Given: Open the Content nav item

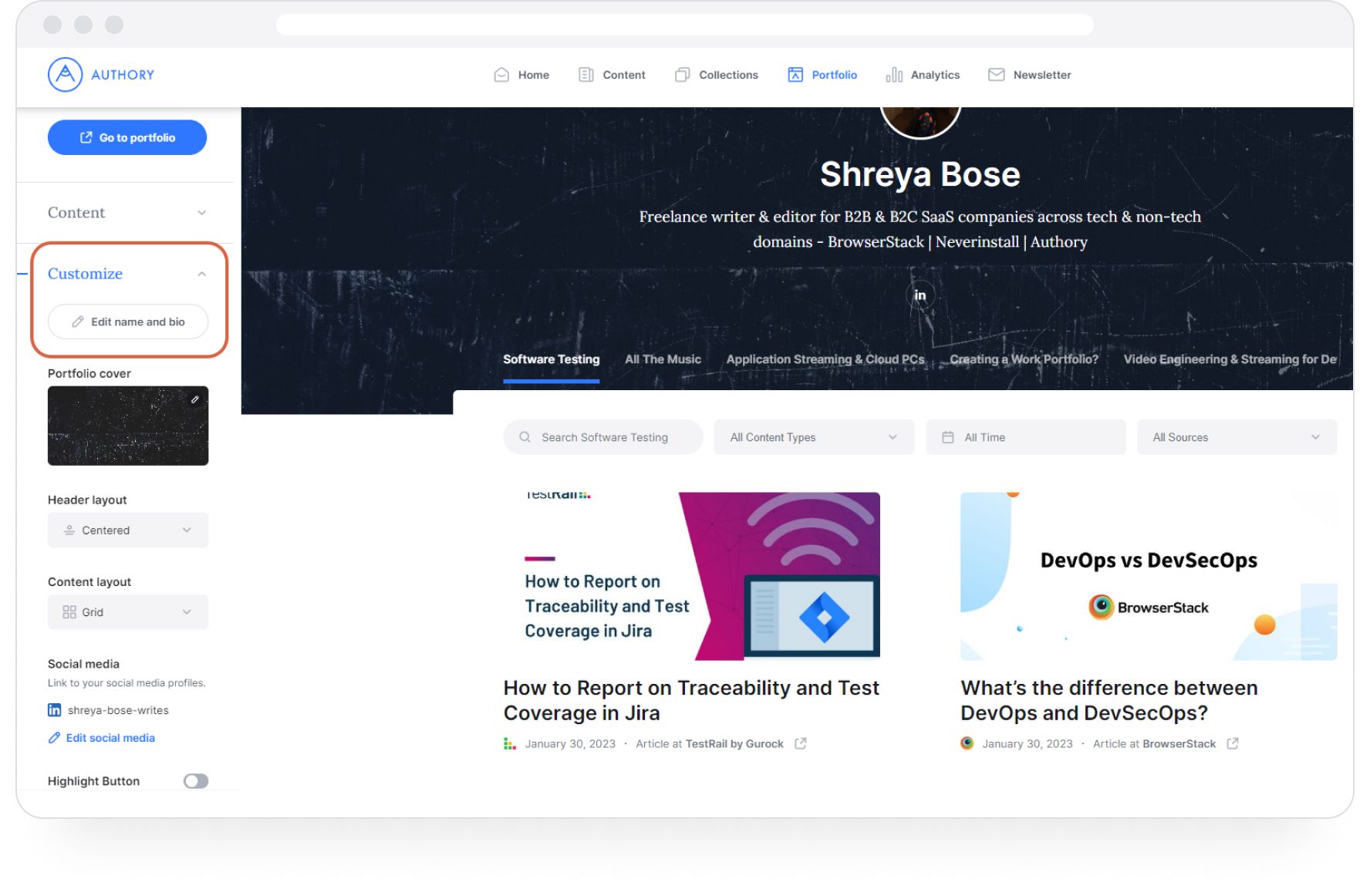Looking at the screenshot, I should (x=612, y=75).
